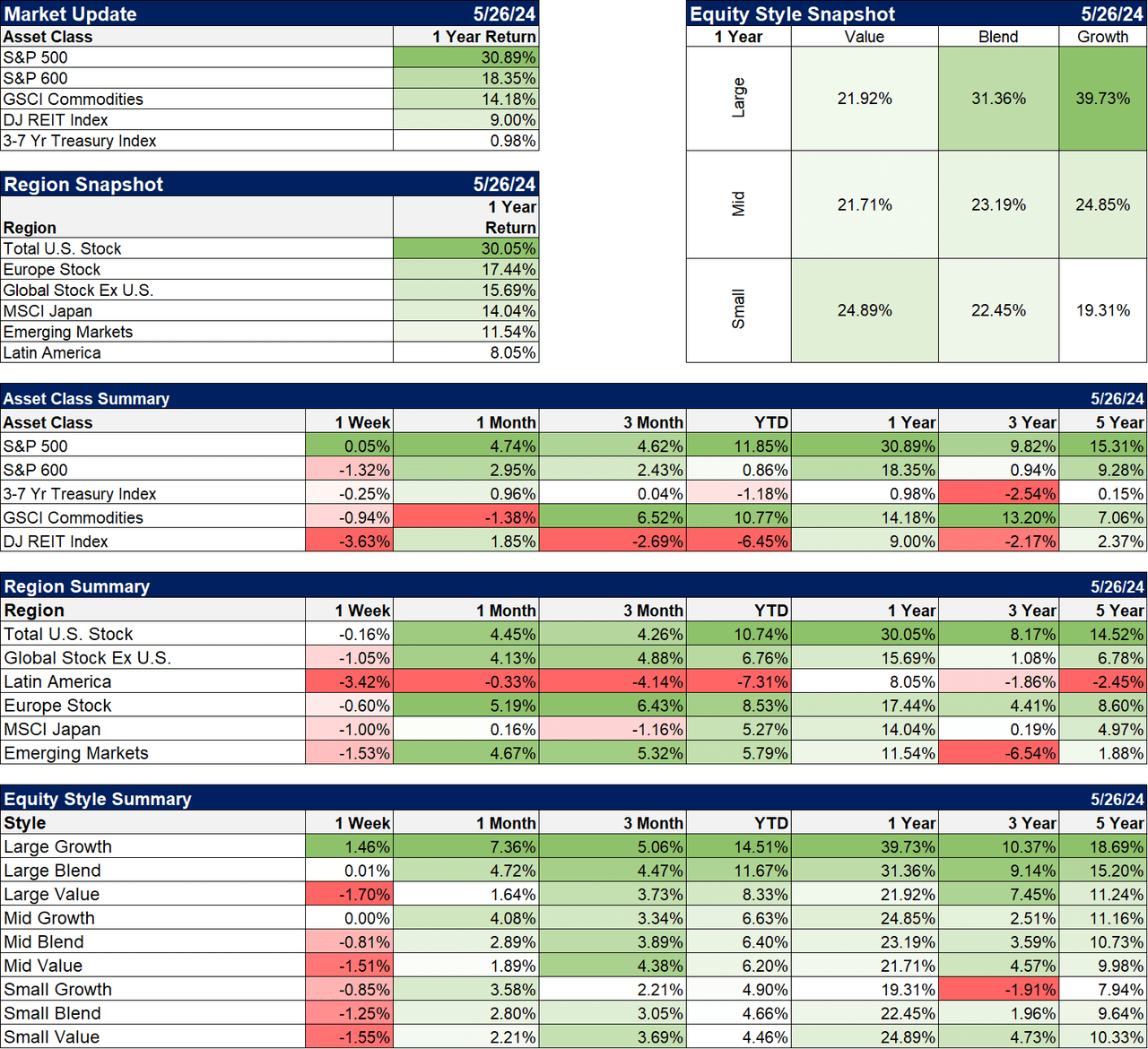
Task: Click GSCI Commodities 14.18% in Market Update
Action: [466, 100]
